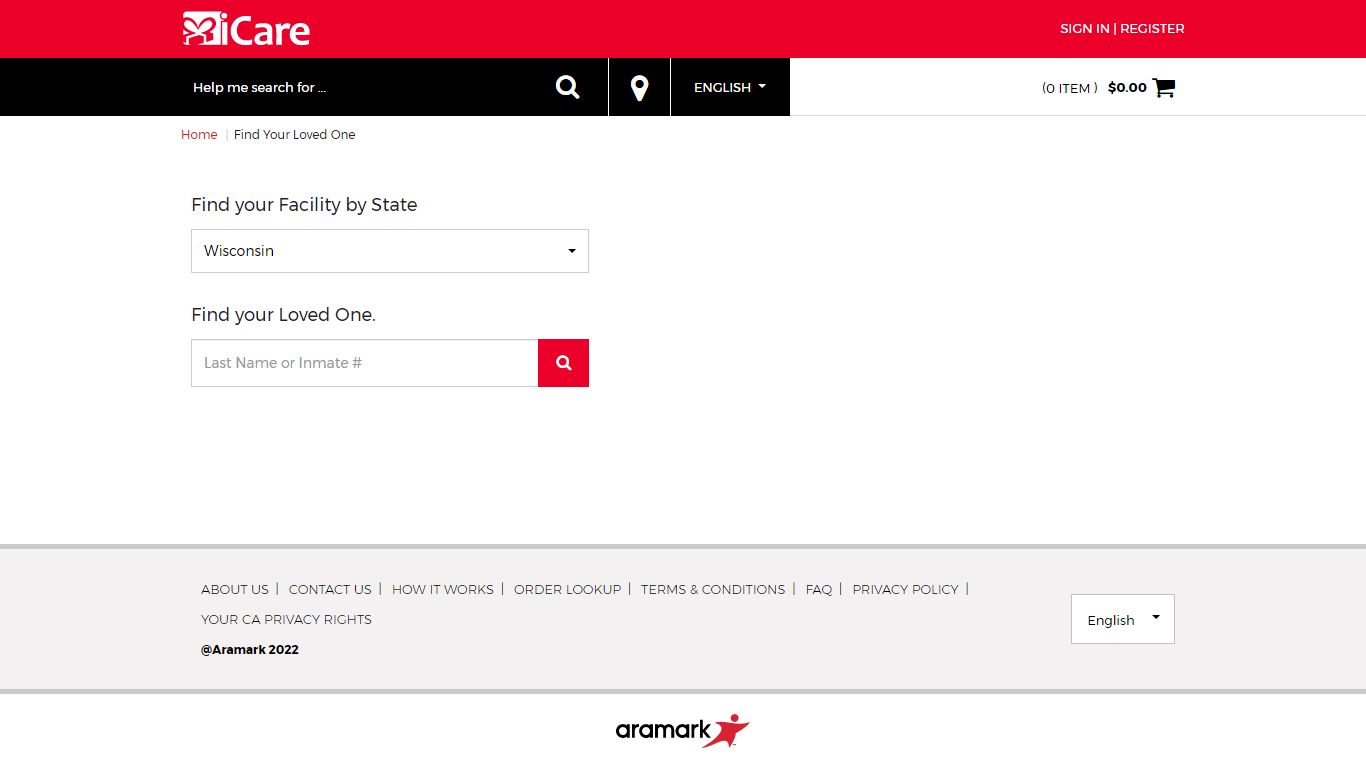Click the Aramark logo in footer
1366x768 pixels.
(683, 730)
